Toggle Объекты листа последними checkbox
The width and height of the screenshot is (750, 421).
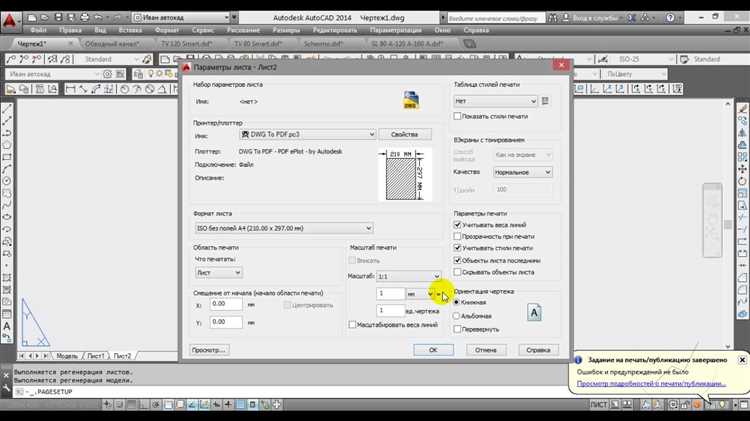pos(457,260)
